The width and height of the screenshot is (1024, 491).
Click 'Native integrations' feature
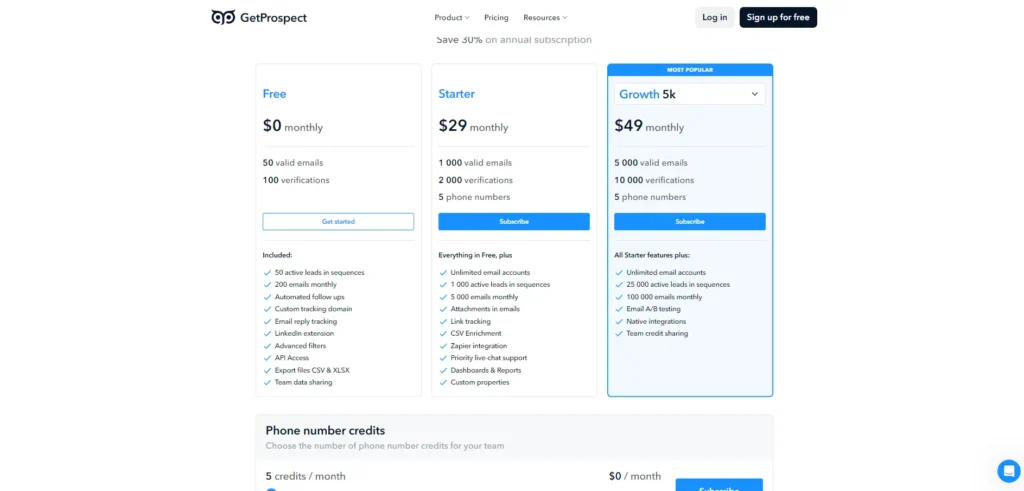pos(656,321)
